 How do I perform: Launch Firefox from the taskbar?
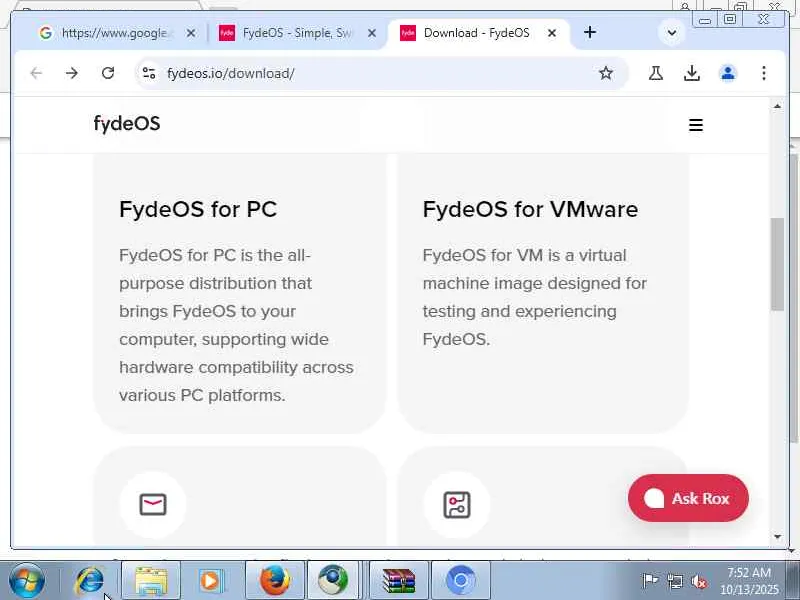point(275,581)
